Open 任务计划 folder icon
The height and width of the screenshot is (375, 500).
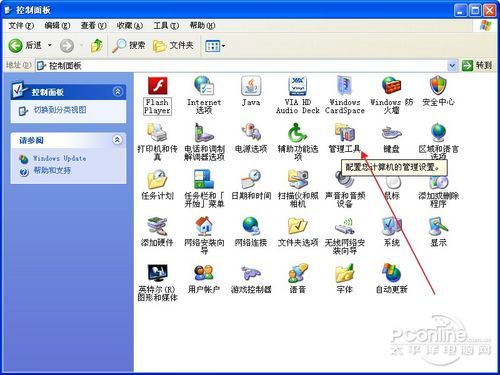click(157, 179)
